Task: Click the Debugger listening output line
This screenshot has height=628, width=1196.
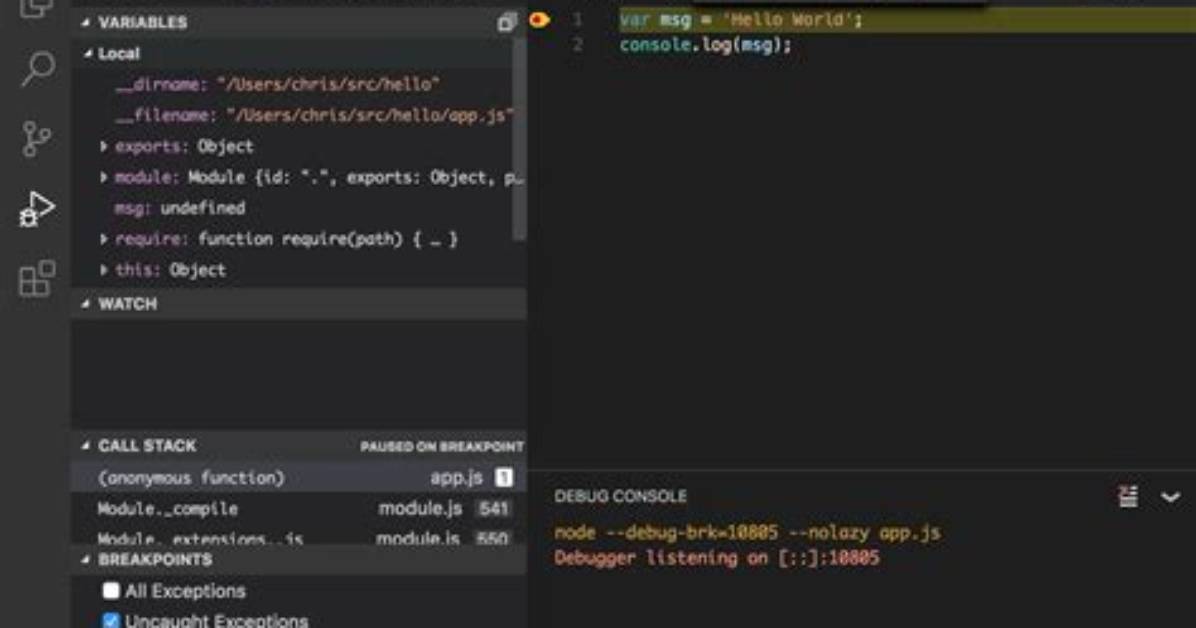Action: pyautogui.click(x=717, y=558)
